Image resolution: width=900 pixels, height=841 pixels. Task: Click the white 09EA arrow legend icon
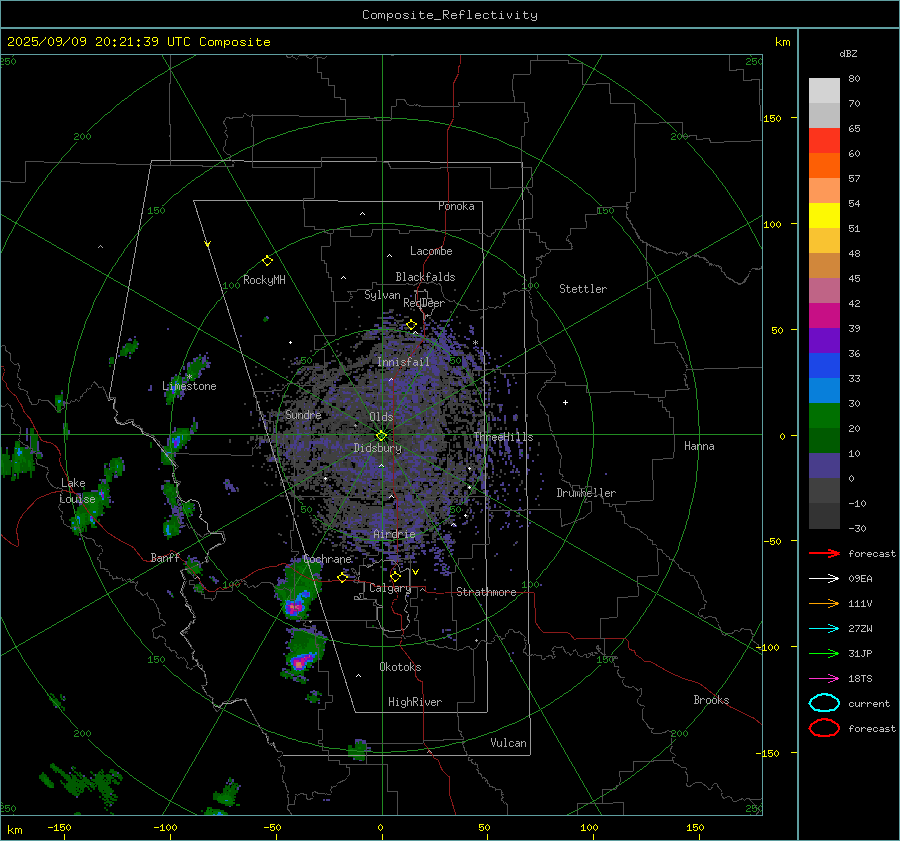824,579
